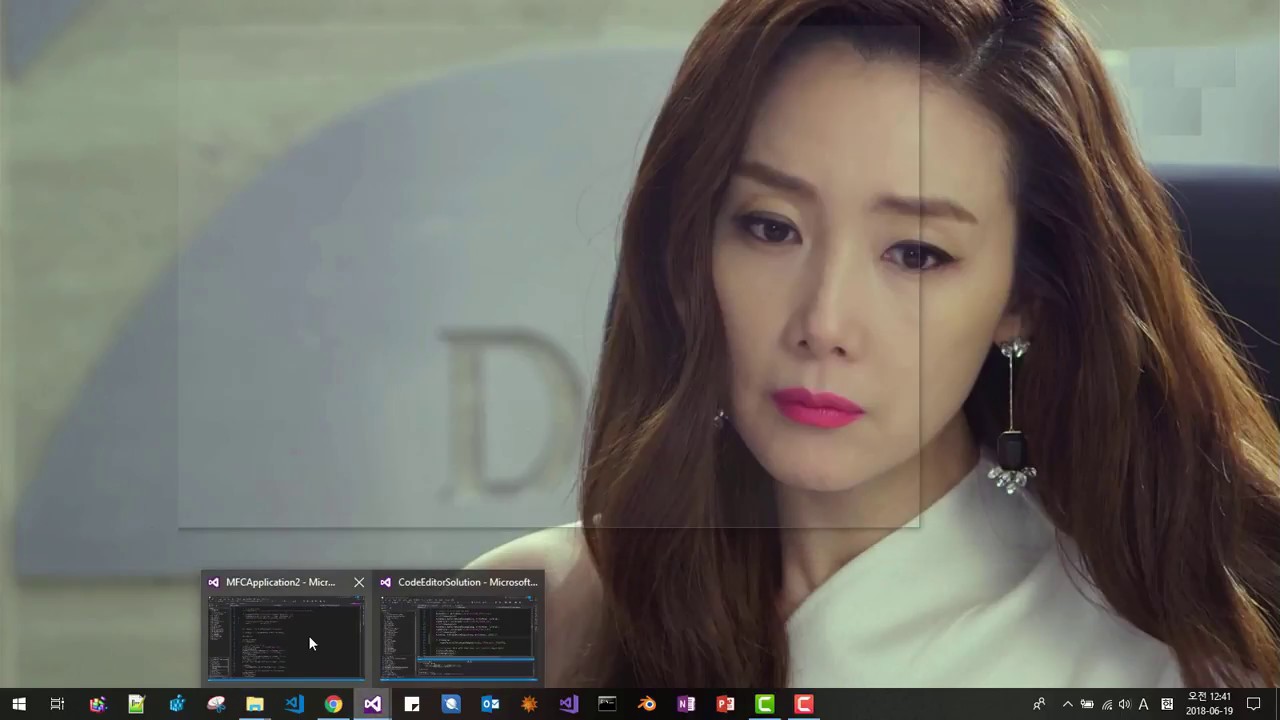The image size is (1280, 720).
Task: Open the orange starburst taskbar app
Action: tap(529, 704)
